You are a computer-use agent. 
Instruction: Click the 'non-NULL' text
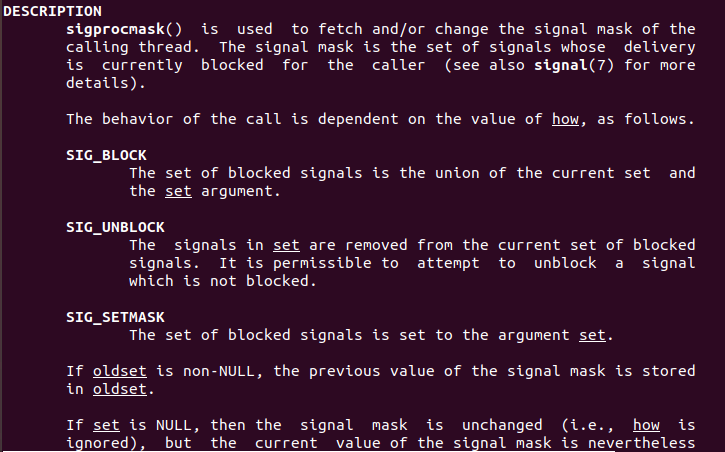219,372
